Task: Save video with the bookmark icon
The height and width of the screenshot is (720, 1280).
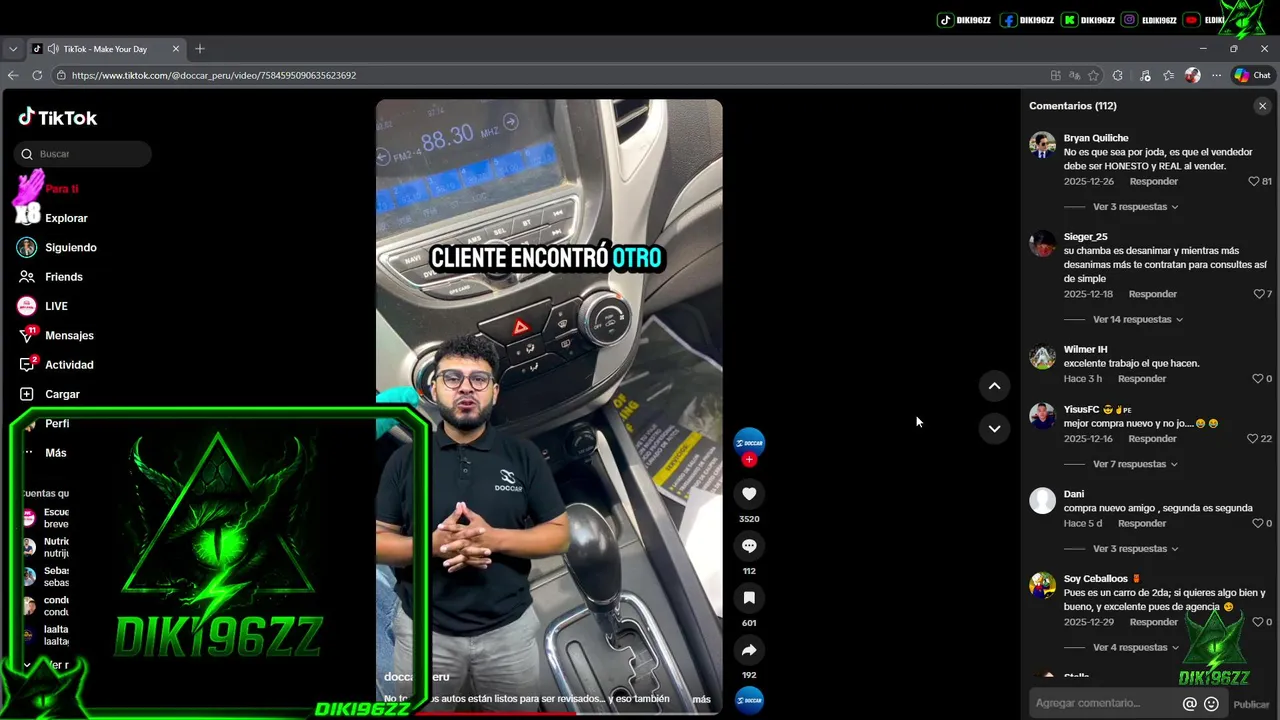Action: point(749,598)
